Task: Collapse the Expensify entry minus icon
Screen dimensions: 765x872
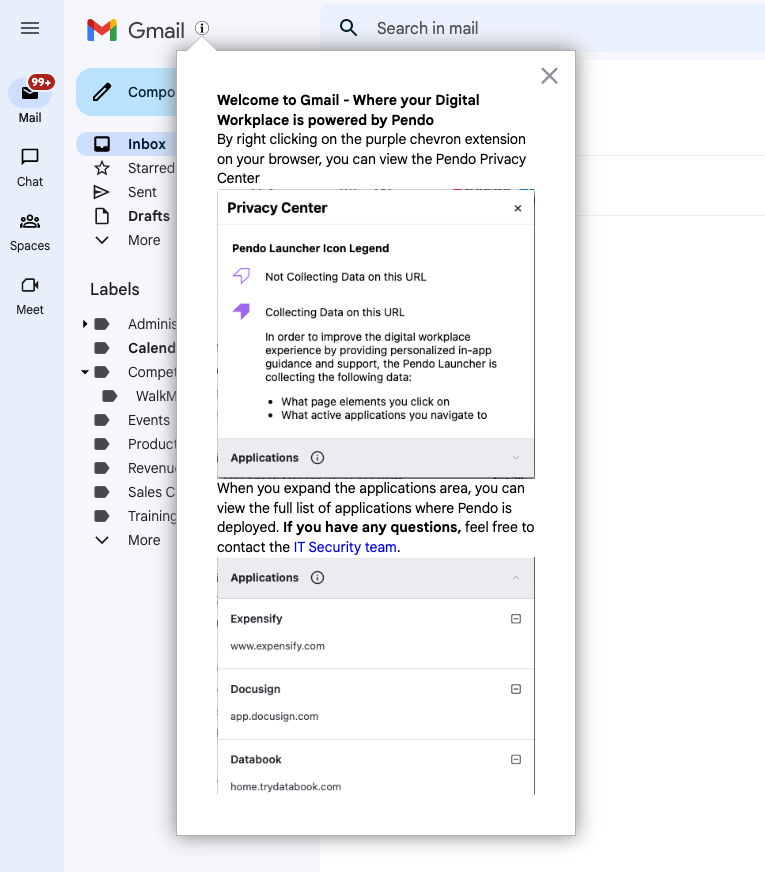Action: tap(516, 619)
